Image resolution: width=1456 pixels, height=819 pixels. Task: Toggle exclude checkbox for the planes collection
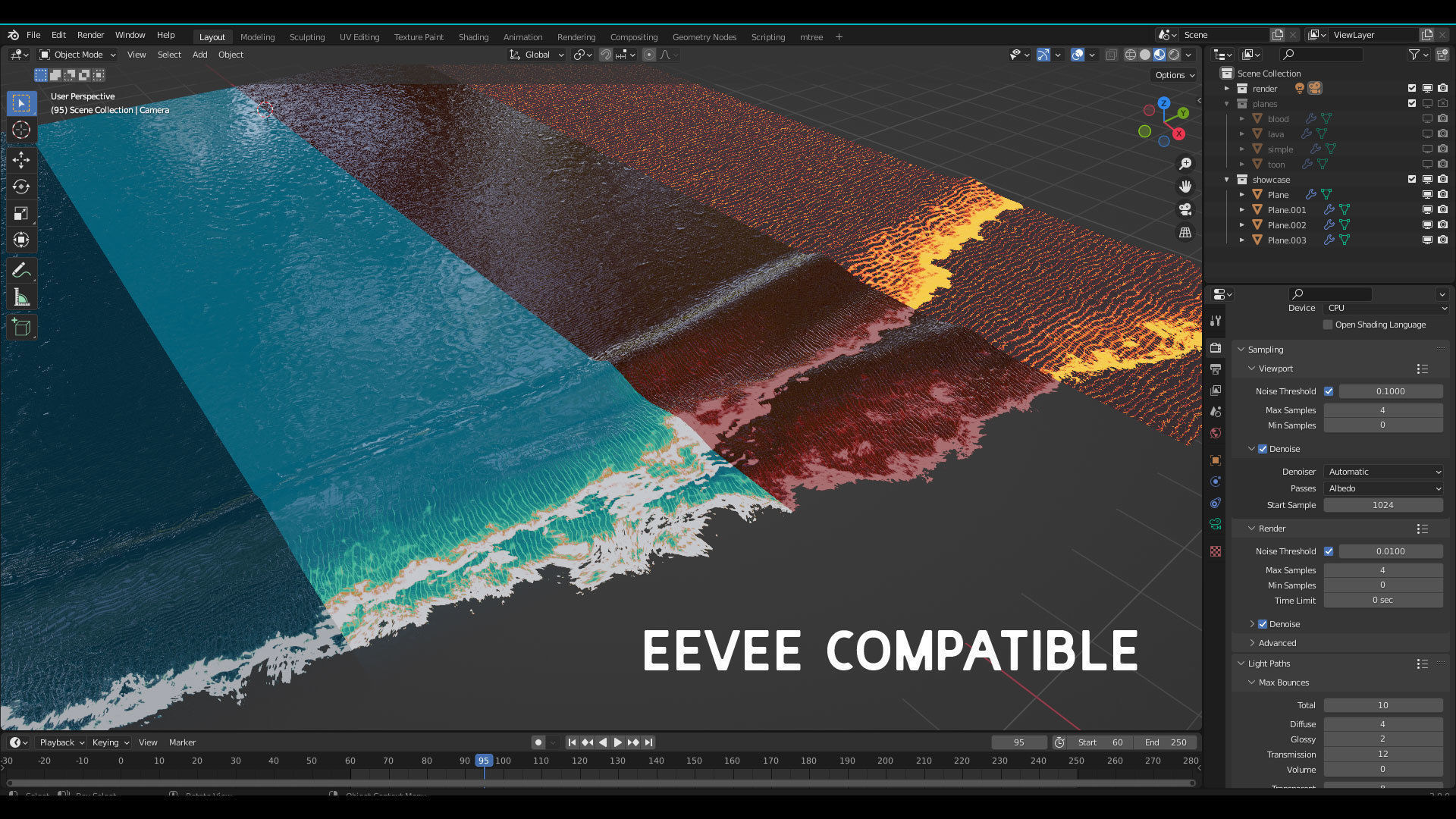(x=1412, y=104)
